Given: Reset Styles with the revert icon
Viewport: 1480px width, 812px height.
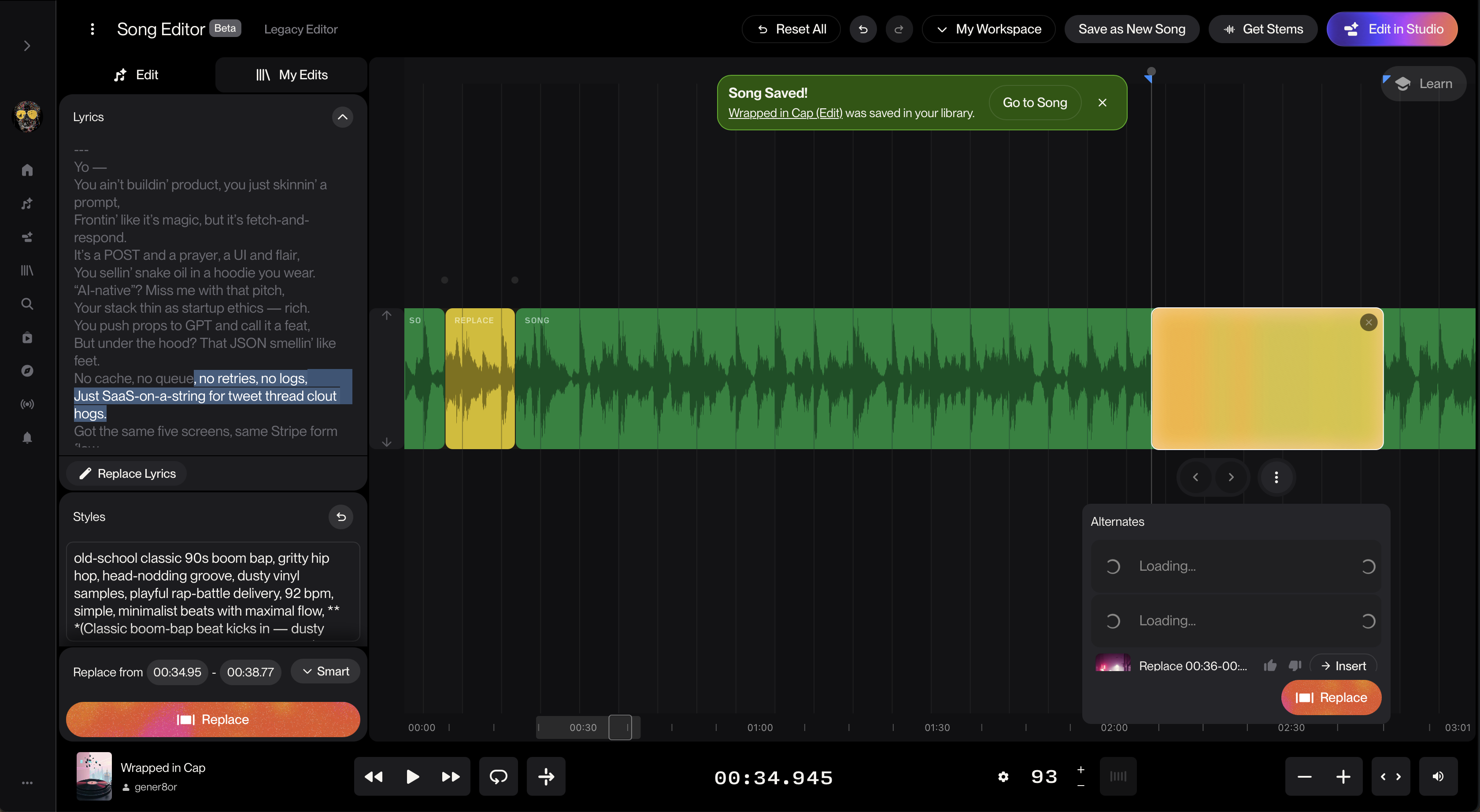Looking at the screenshot, I should coord(340,516).
